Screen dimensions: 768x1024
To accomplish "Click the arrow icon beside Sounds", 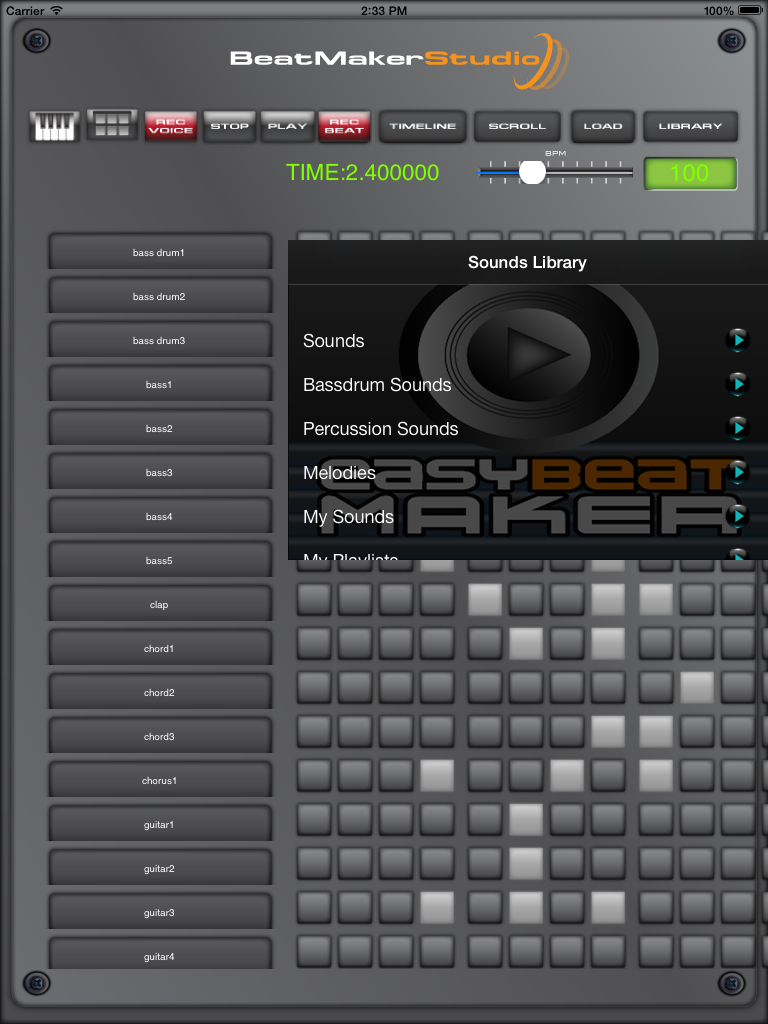I will [x=737, y=341].
